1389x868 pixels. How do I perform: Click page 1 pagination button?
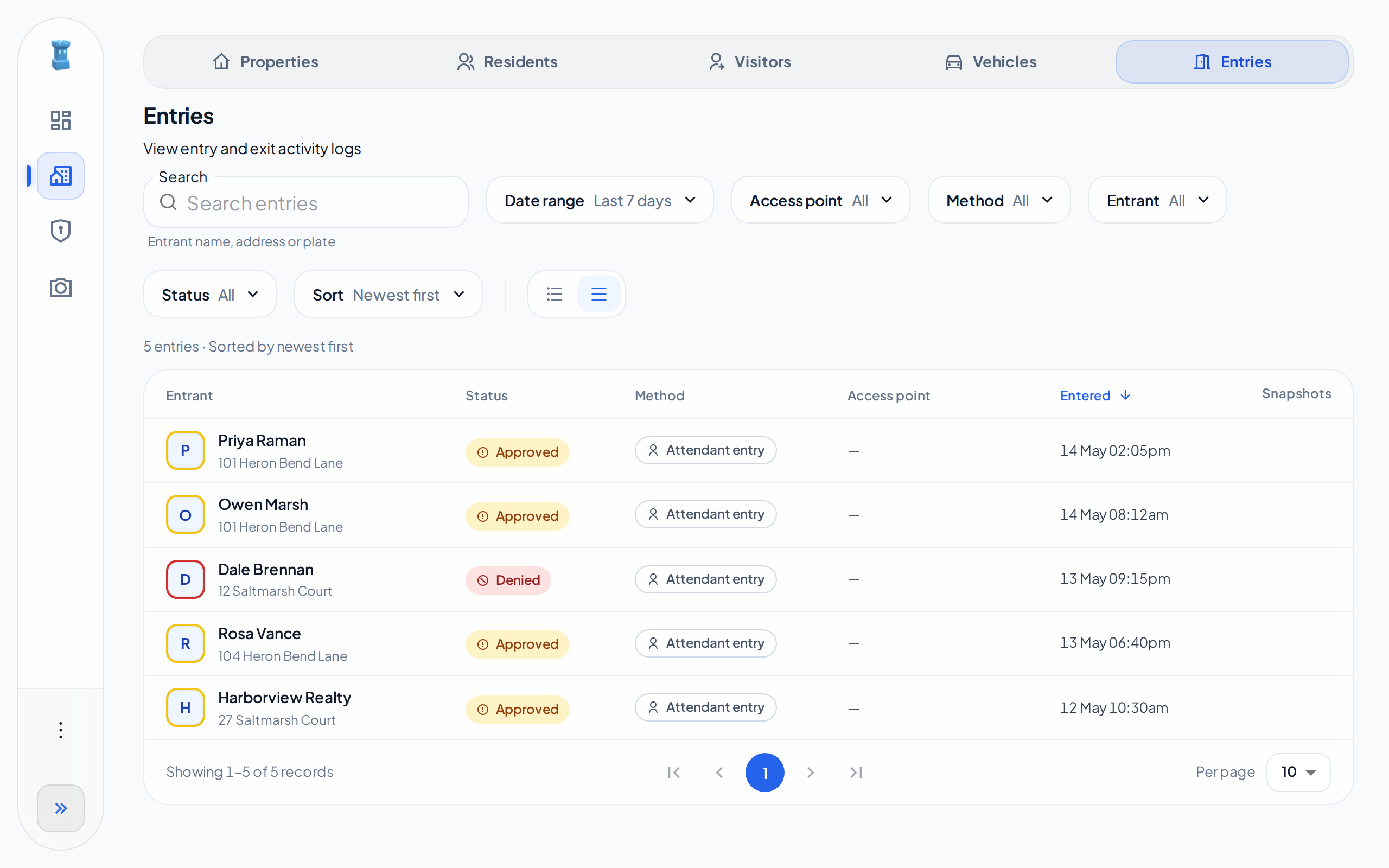tap(764, 772)
